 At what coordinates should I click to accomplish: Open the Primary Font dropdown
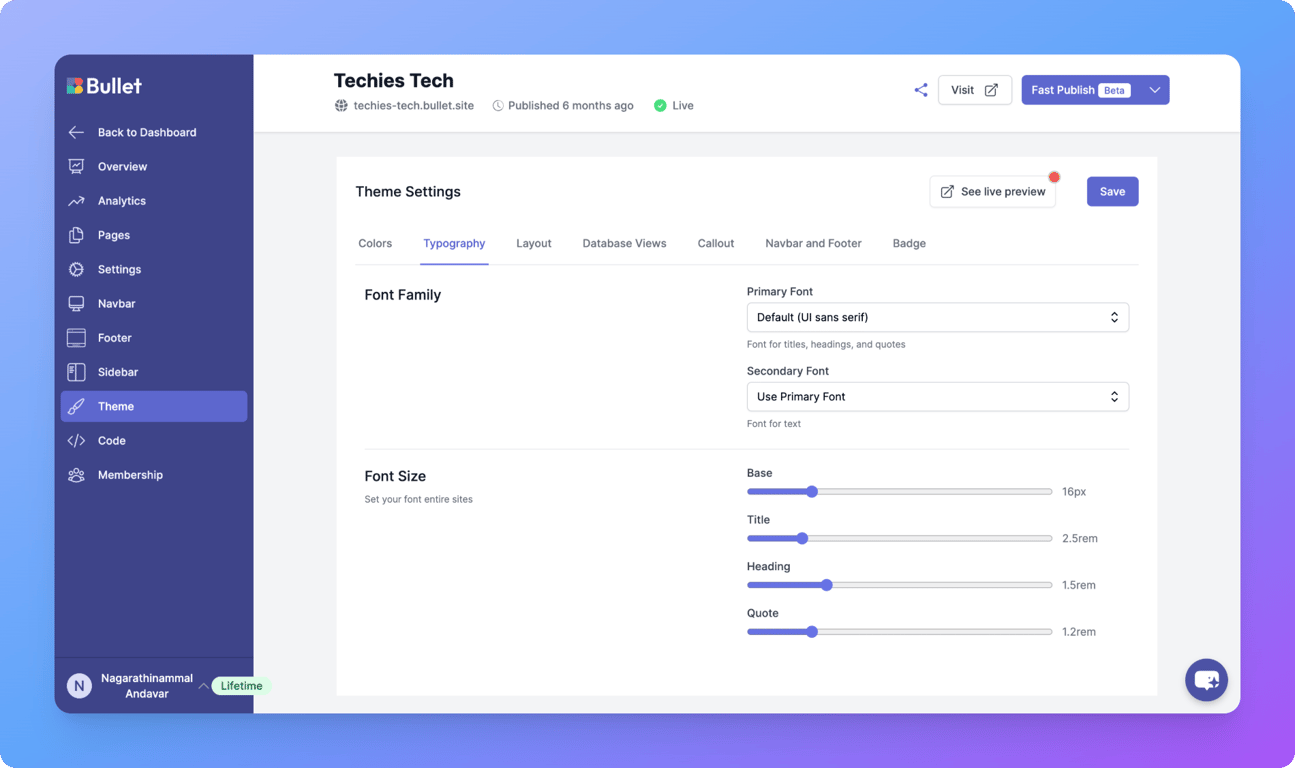(x=938, y=317)
